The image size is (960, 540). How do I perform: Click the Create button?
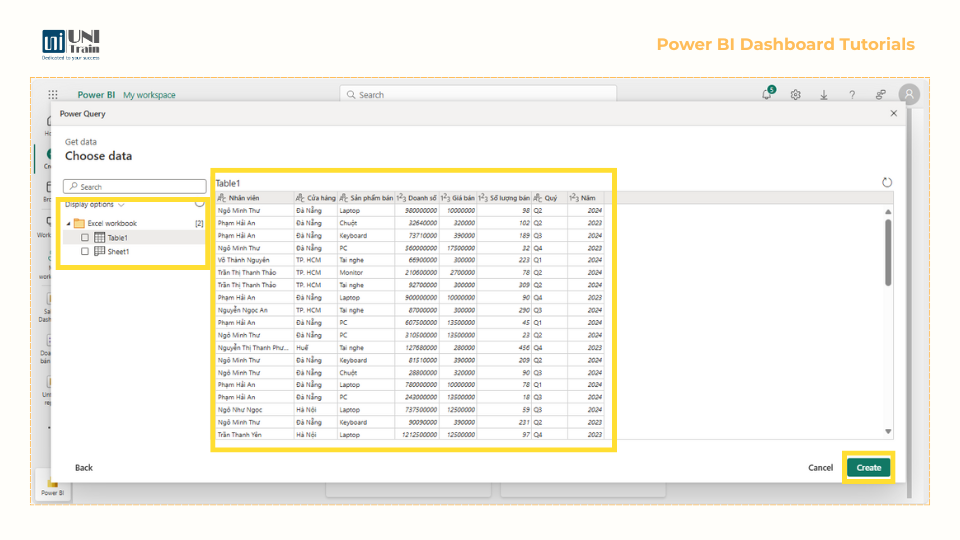[x=869, y=468]
